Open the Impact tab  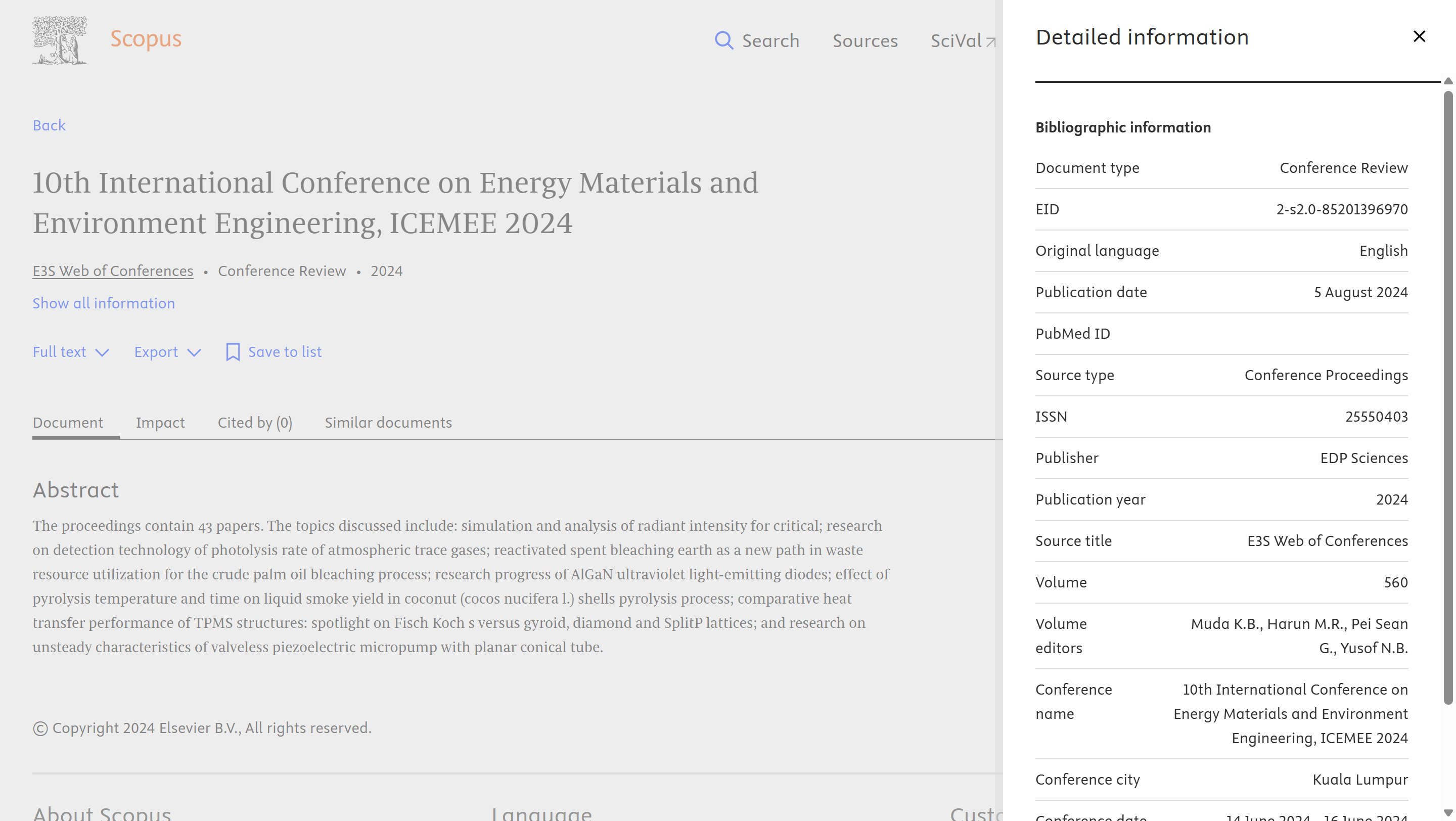[x=160, y=423]
